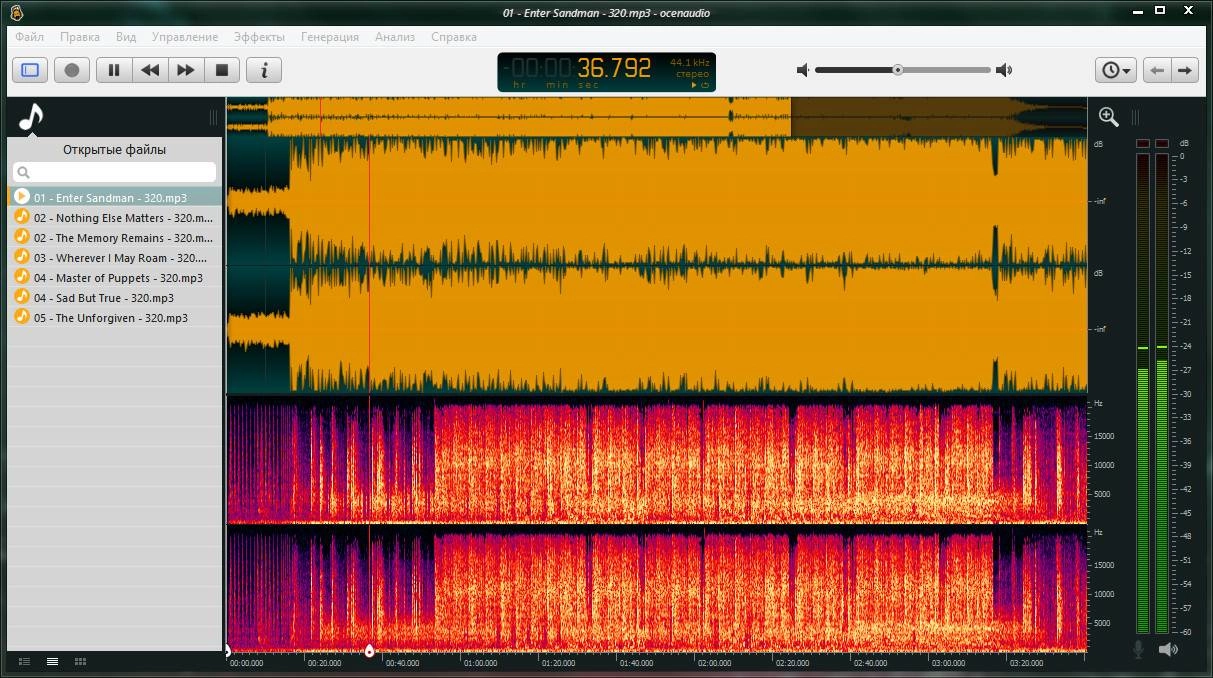Go forward with the right arrow button
The image size is (1213, 678).
click(1185, 70)
